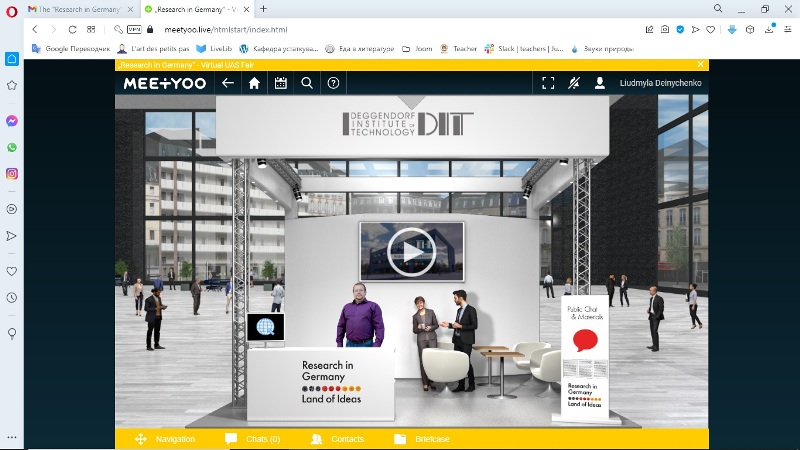Click the globe monitor at the booth

[x=265, y=327]
